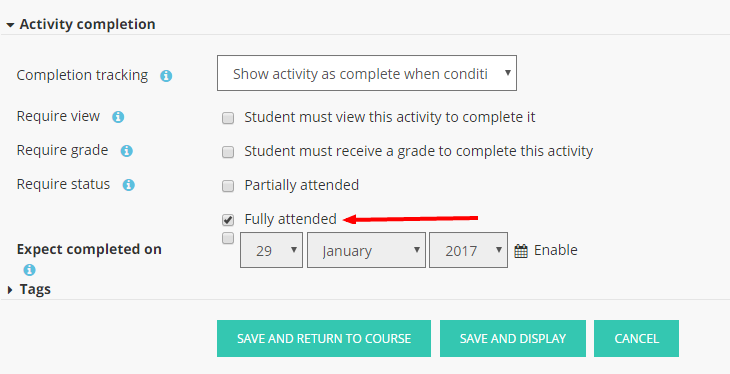Open the Completion tracking dropdown

coord(367,73)
